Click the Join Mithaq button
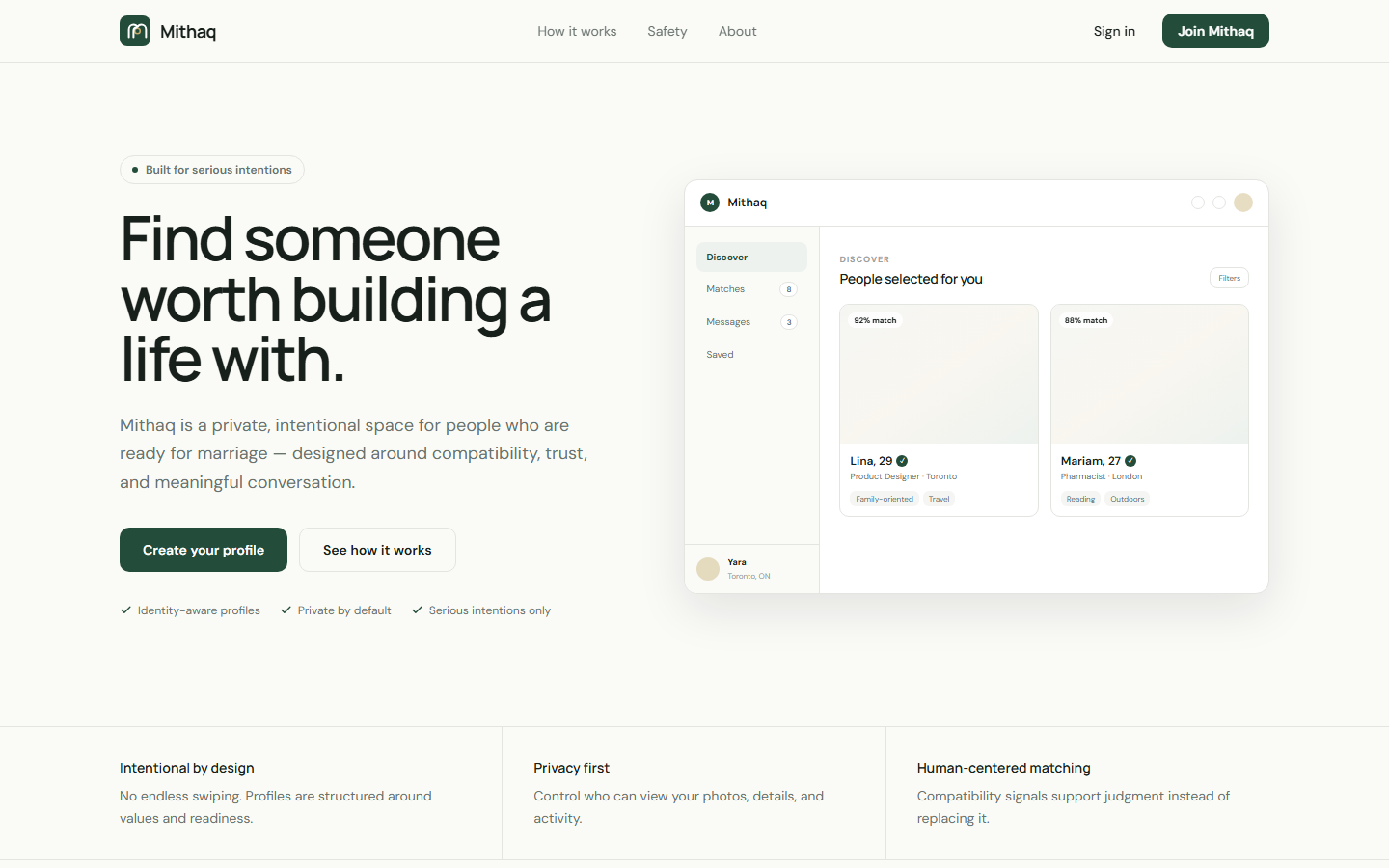1389x868 pixels. tap(1215, 31)
